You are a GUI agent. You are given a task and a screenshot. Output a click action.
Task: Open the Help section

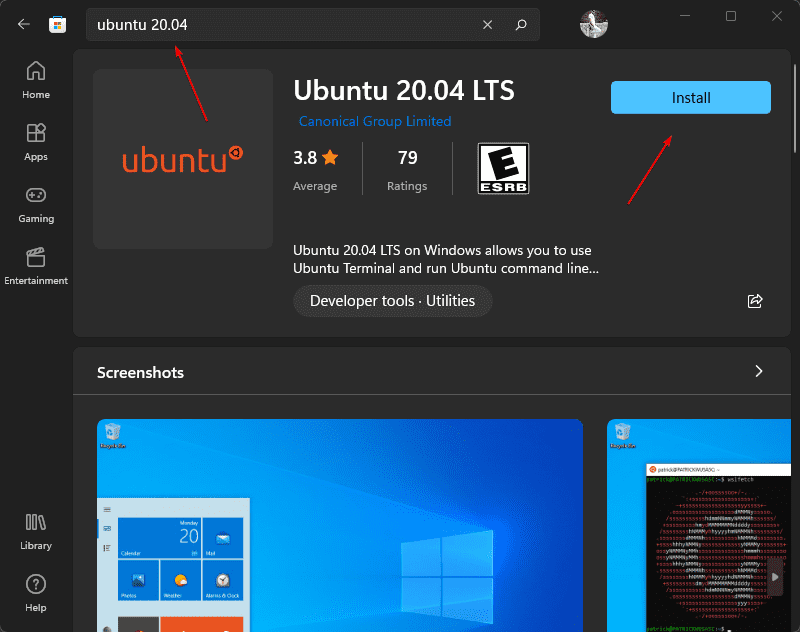pyautogui.click(x=36, y=593)
